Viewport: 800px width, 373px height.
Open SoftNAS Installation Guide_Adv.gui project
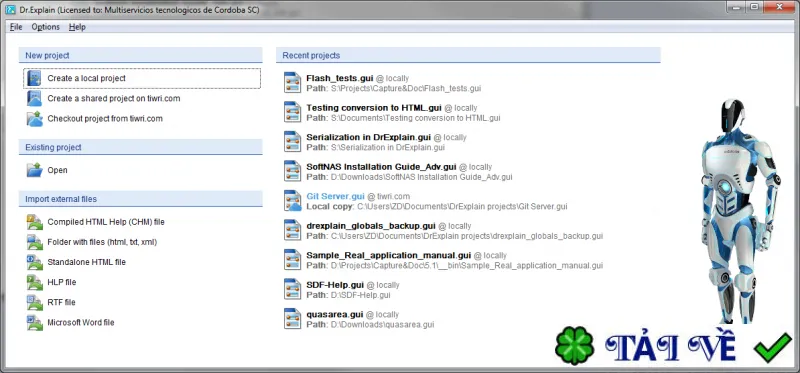point(381,167)
